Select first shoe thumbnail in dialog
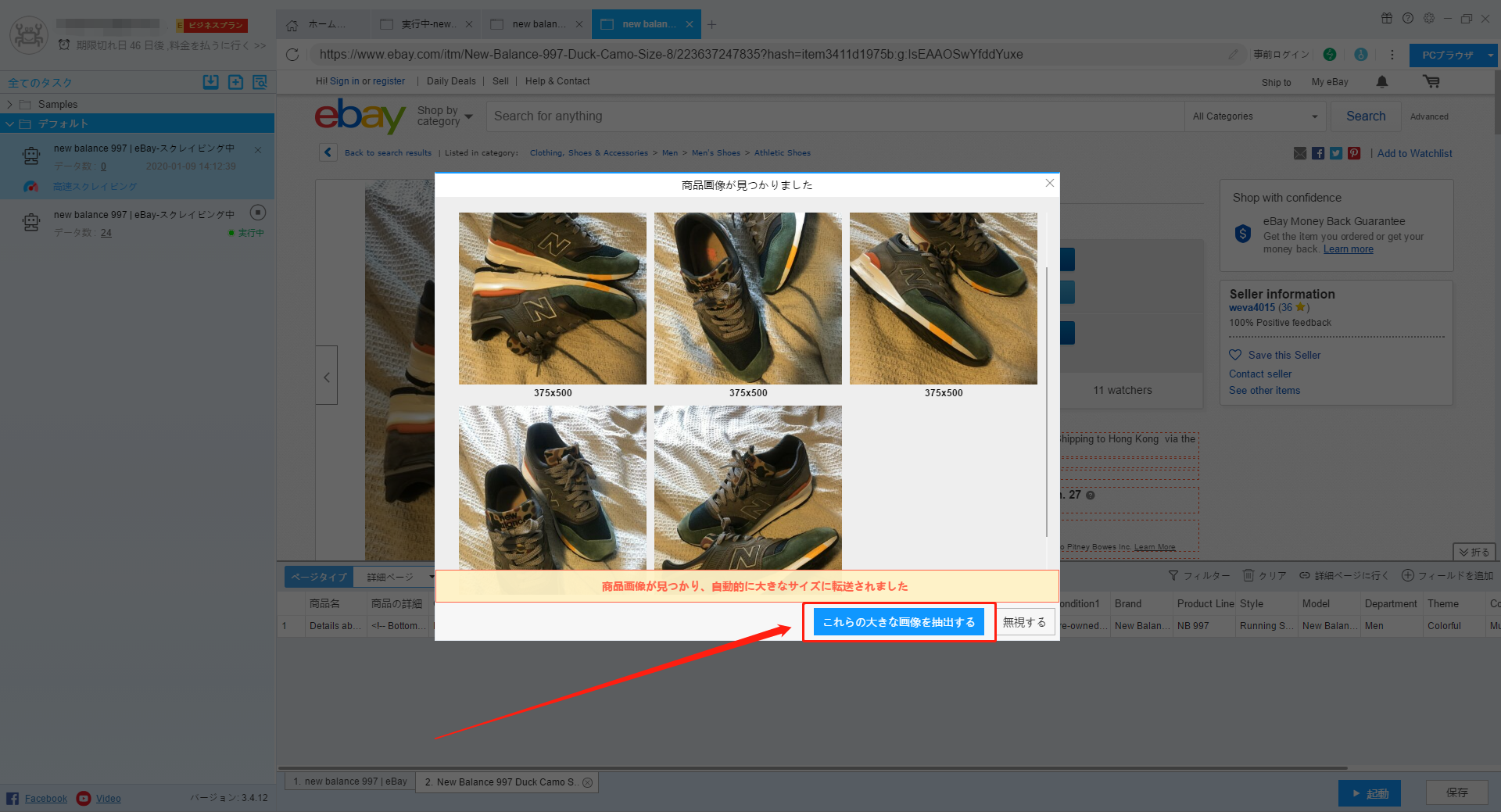Viewport: 1501px width, 812px height. click(x=553, y=299)
